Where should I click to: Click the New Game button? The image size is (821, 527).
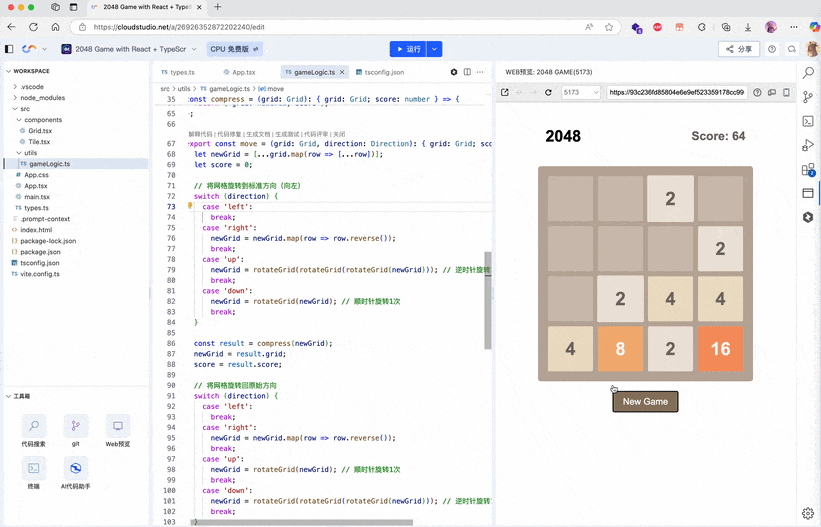pyautogui.click(x=645, y=401)
